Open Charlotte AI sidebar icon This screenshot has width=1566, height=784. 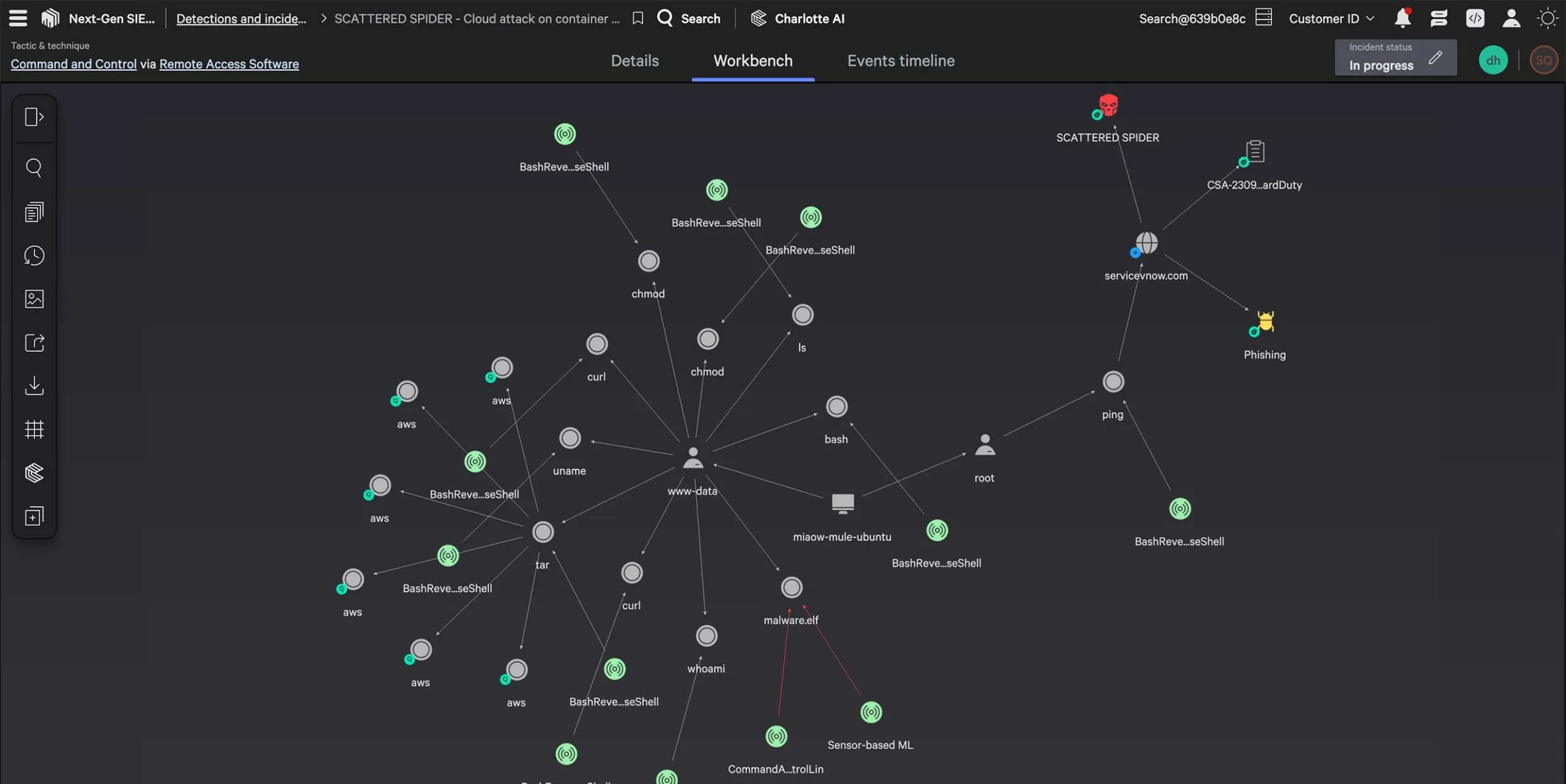(34, 473)
